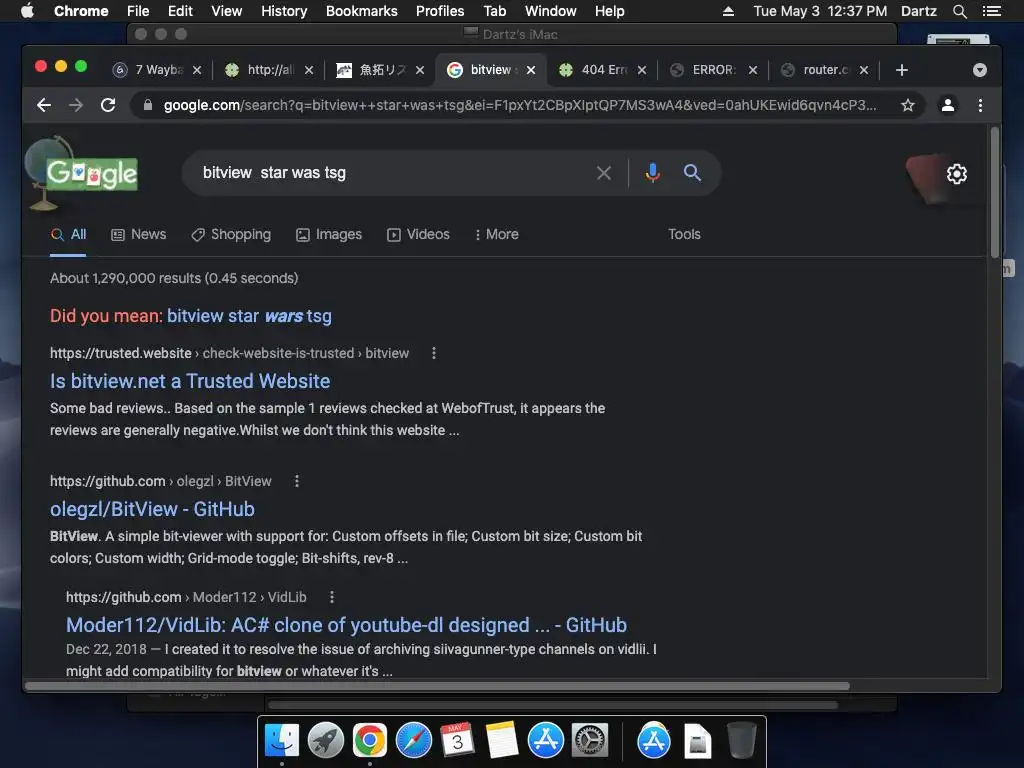This screenshot has width=1024, height=768.
Task: Click the google.com address bar
Action: [519, 105]
